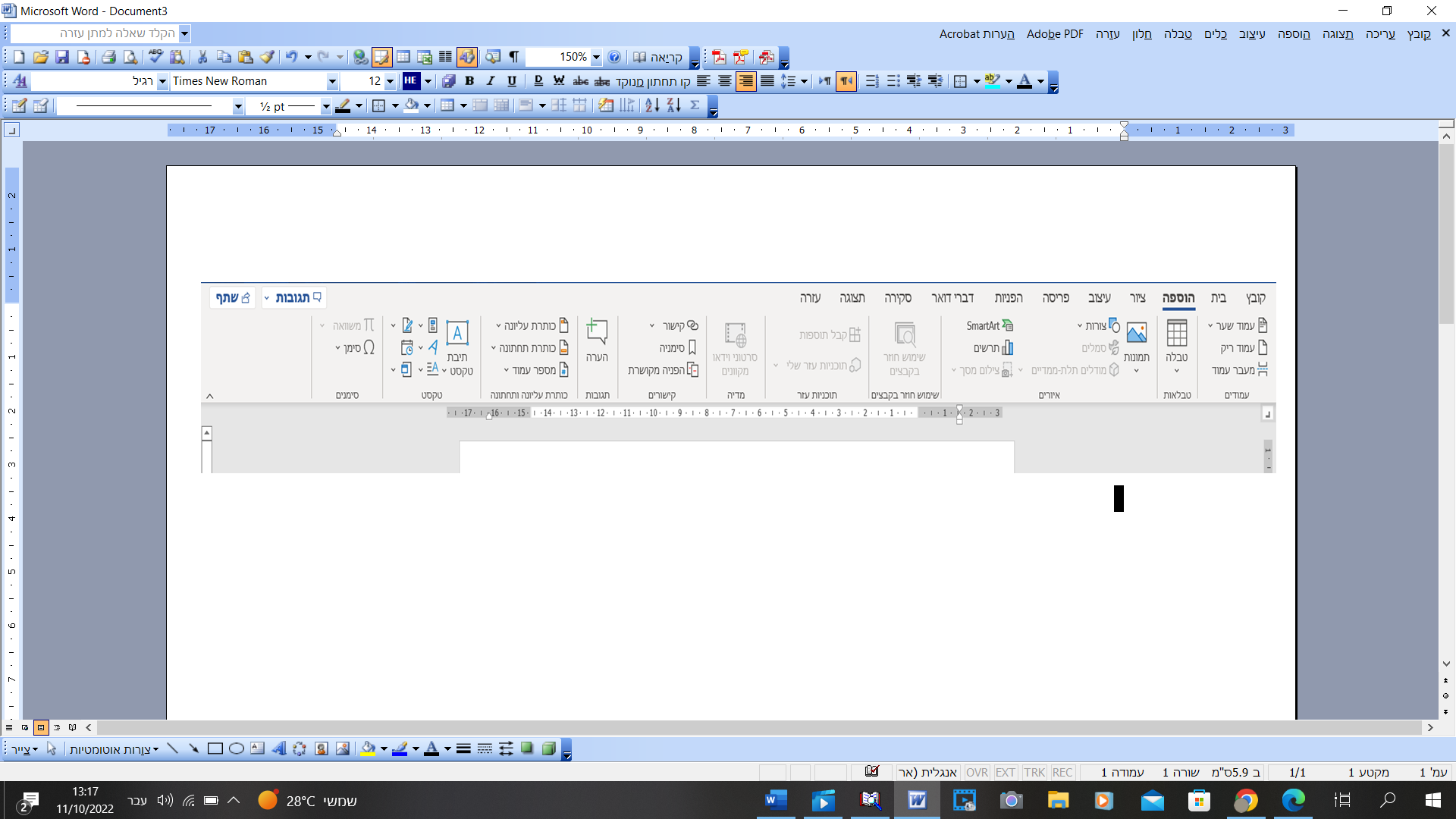Open the טבלה (Table) menu

tap(1178, 33)
